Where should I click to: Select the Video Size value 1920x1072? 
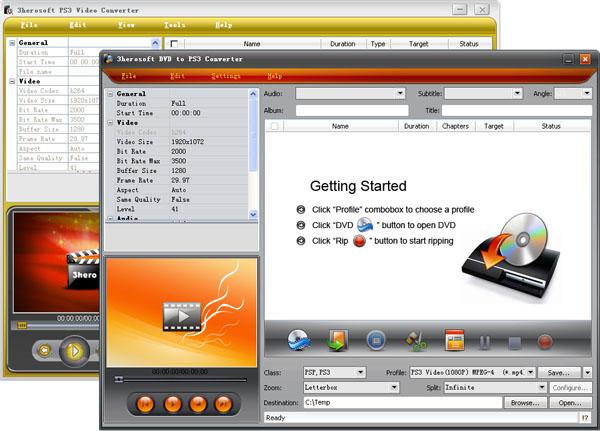[x=188, y=142]
